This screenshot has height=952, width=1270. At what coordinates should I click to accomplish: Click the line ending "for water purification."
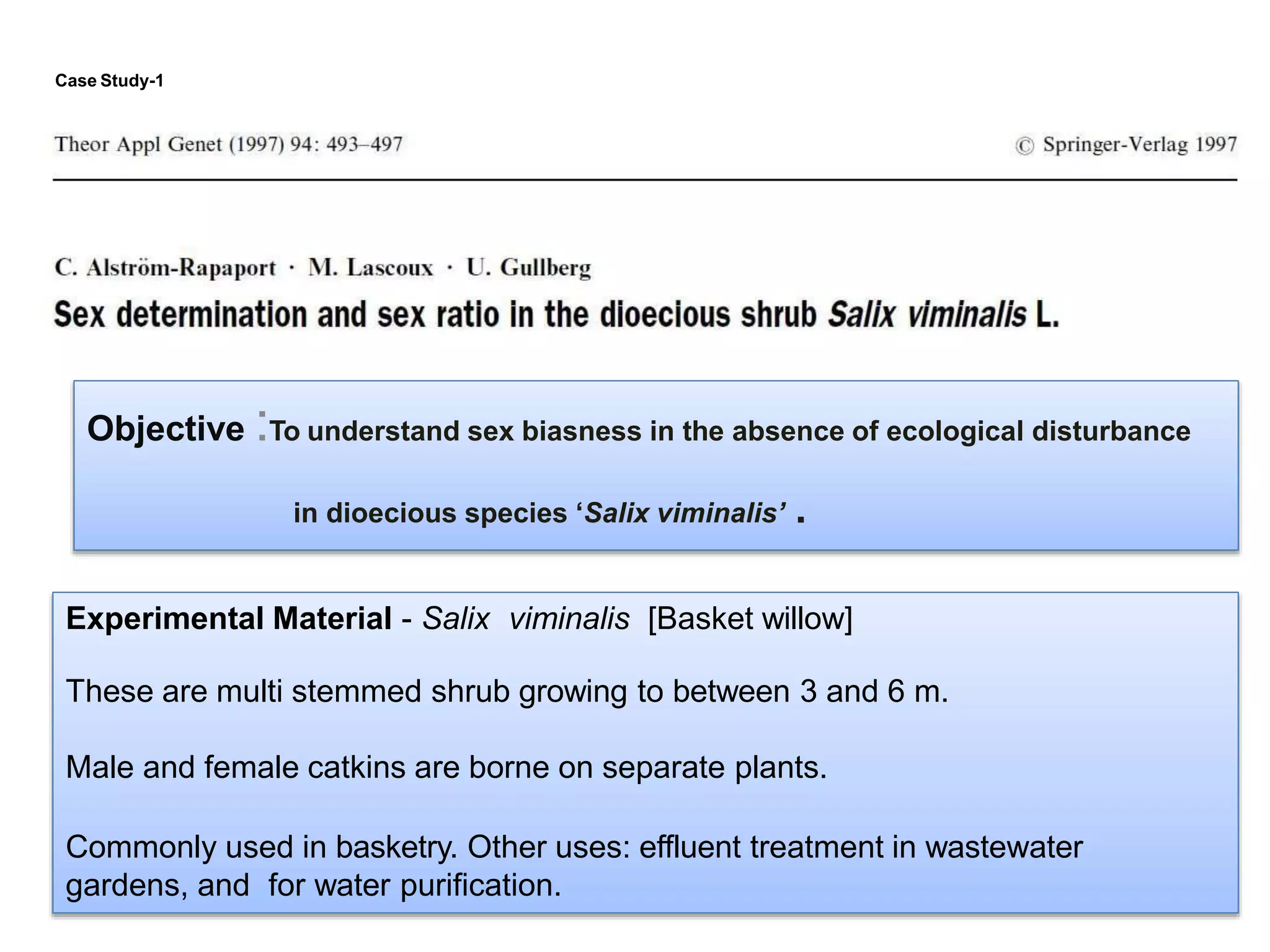point(314,885)
